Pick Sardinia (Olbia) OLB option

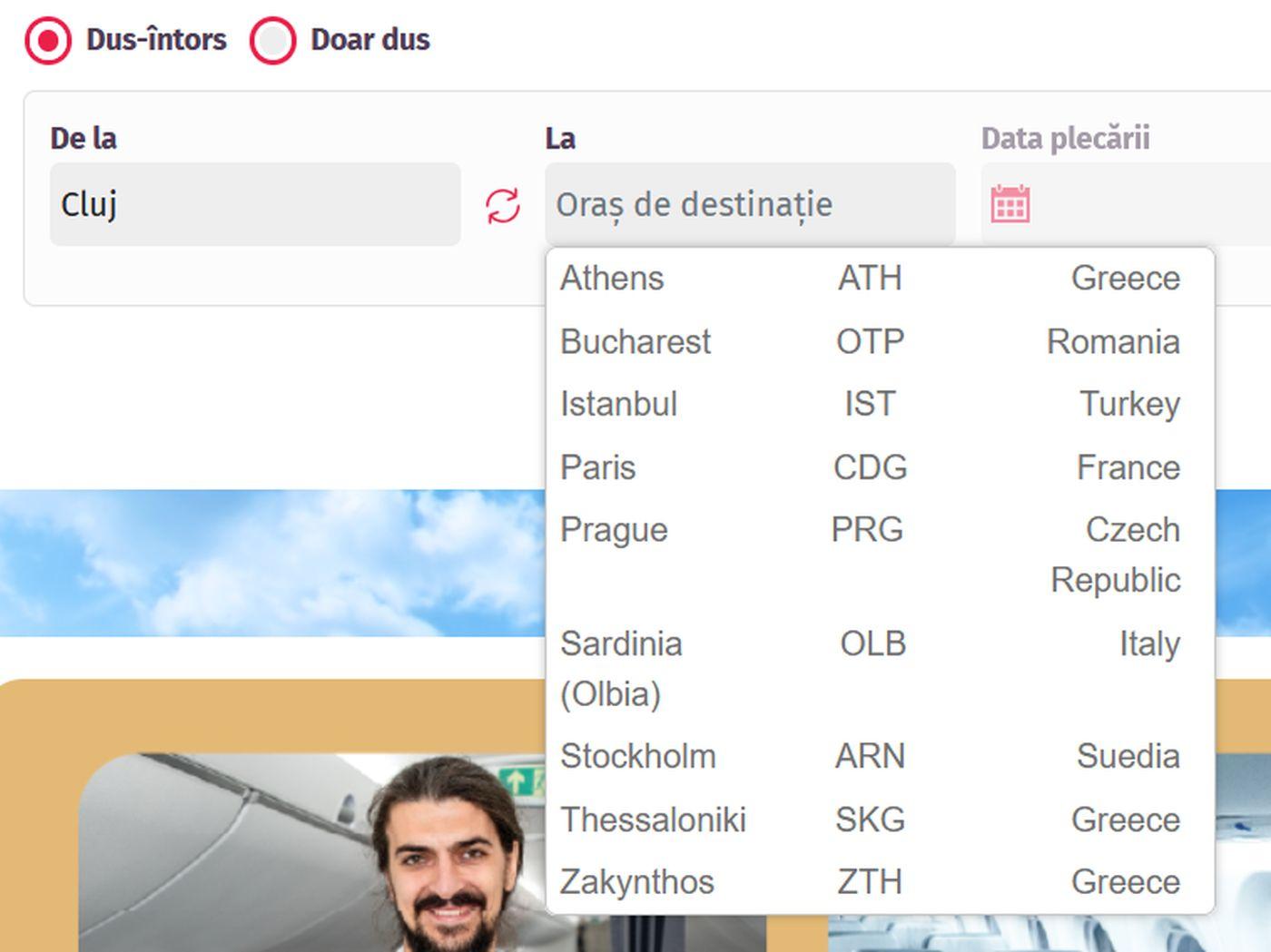point(869,644)
